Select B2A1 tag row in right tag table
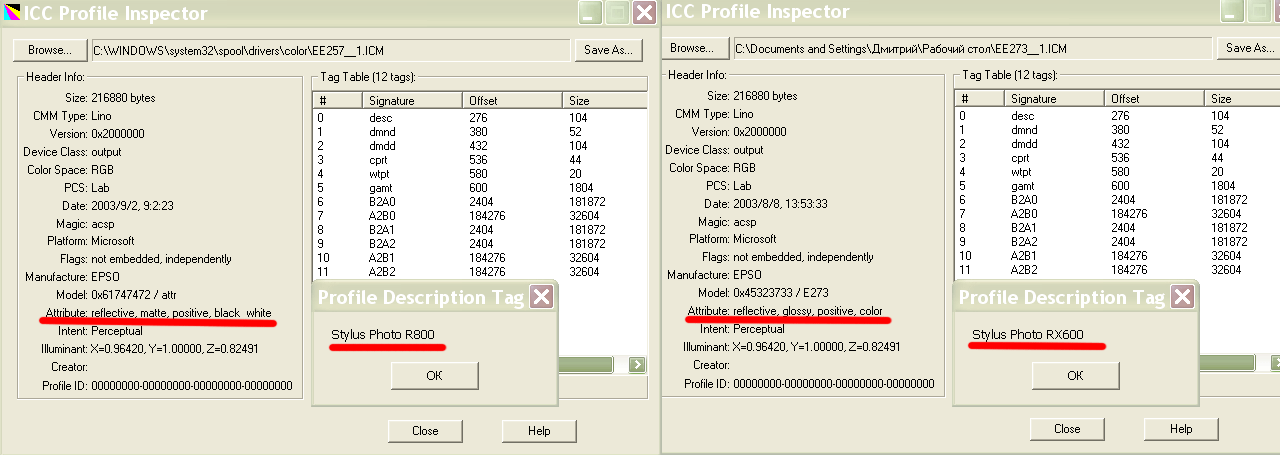Screen dimensions: 1280x455 coord(1118,227)
